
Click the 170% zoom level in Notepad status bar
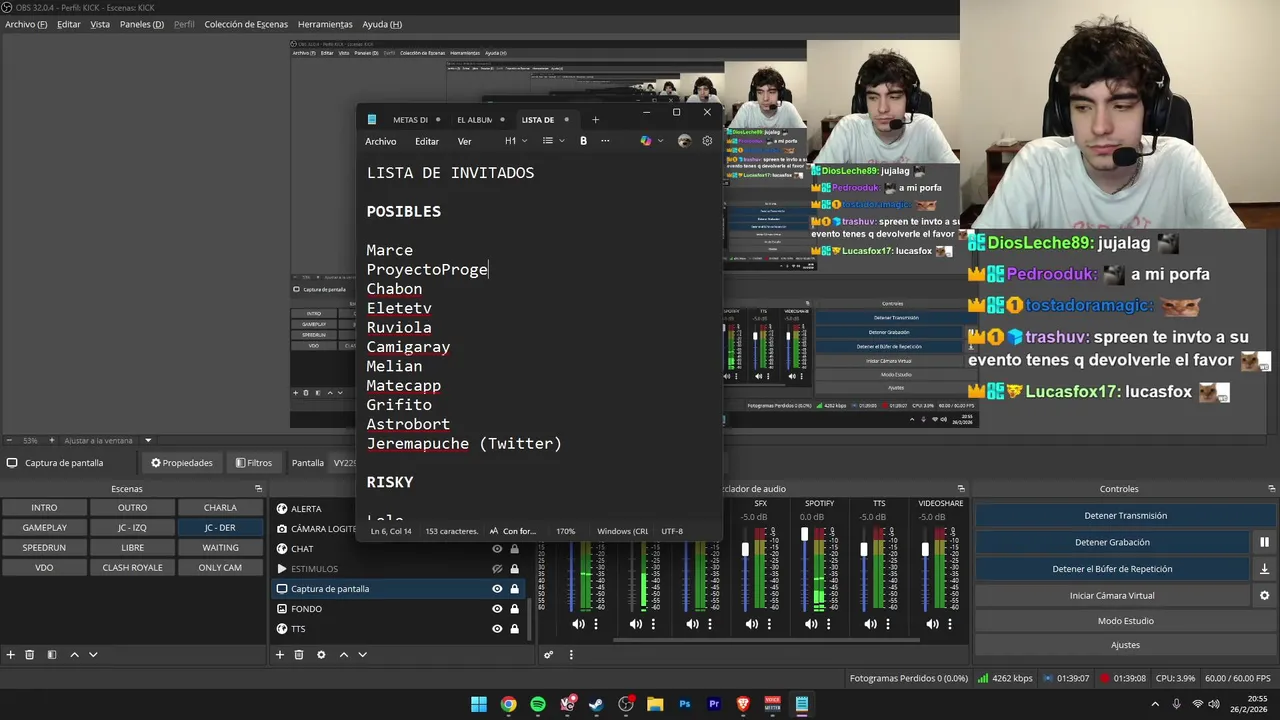566,531
